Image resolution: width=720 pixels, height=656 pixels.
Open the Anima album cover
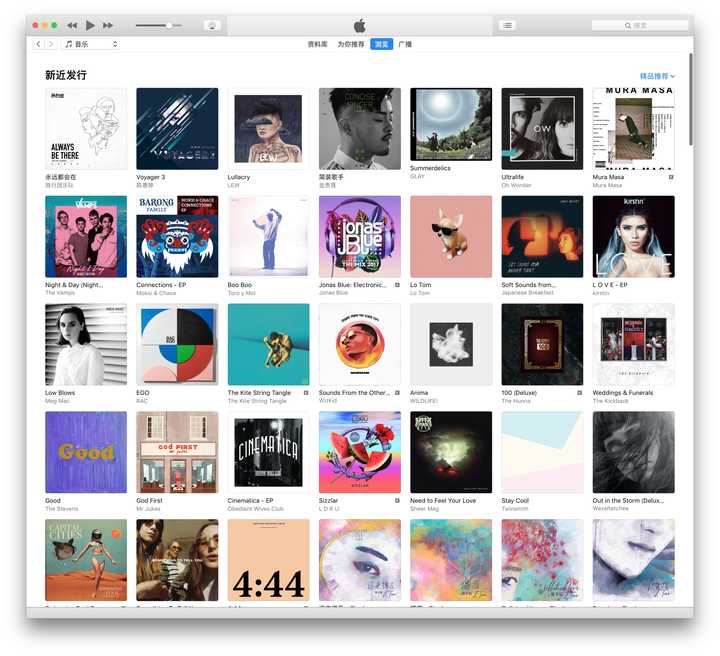(451, 345)
